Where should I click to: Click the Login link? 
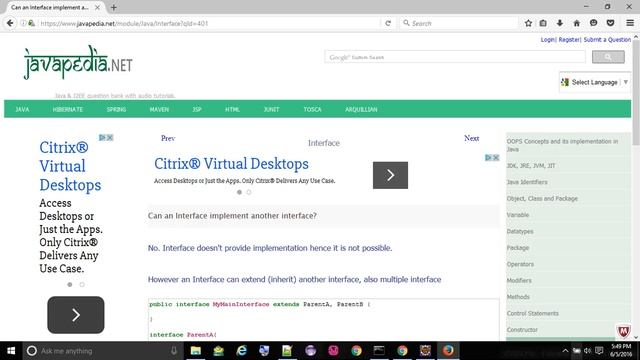click(547, 40)
